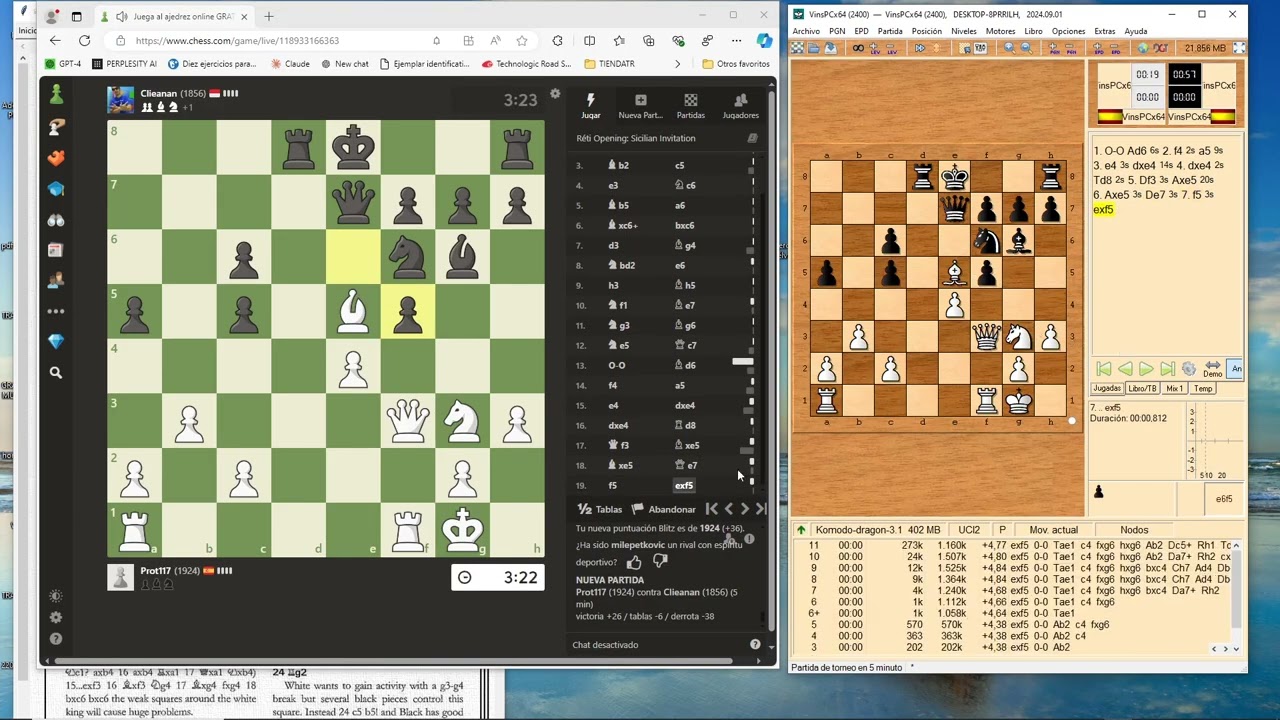Click the binoculars icon in chess.com sidebar
The image size is (1280, 720).
click(56, 220)
